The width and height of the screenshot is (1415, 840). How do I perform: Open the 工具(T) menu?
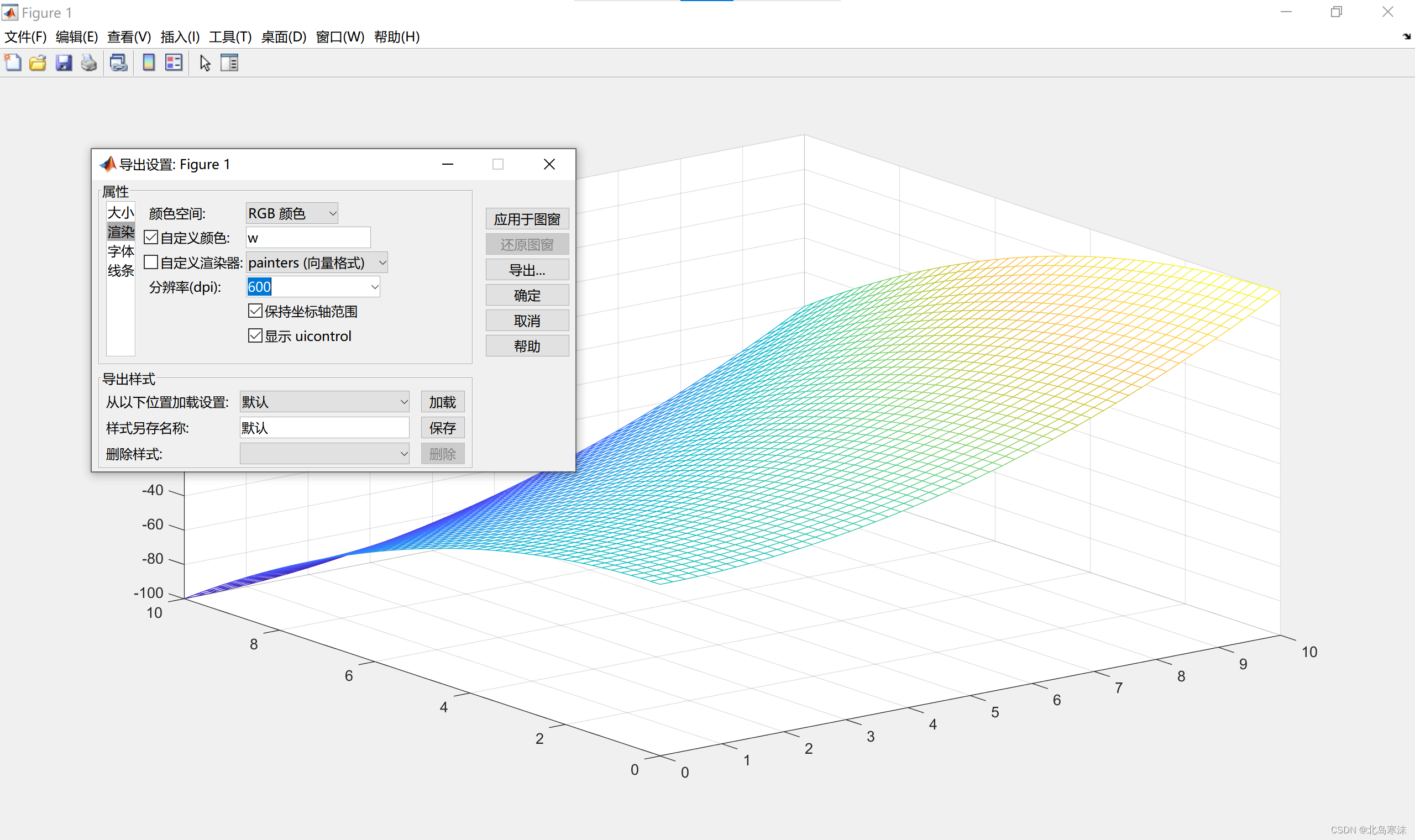[230, 37]
